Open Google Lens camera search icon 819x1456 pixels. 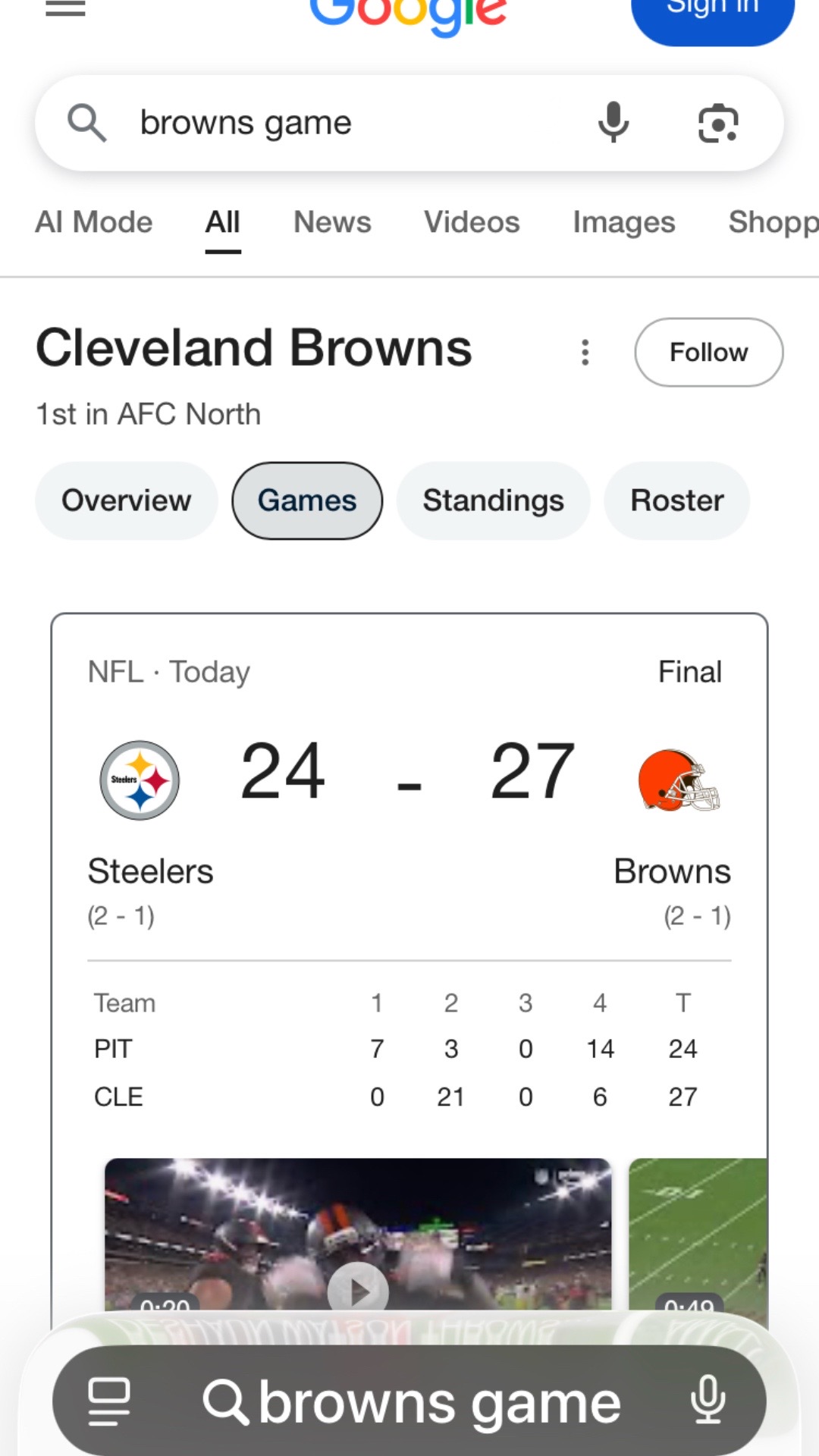click(x=718, y=123)
